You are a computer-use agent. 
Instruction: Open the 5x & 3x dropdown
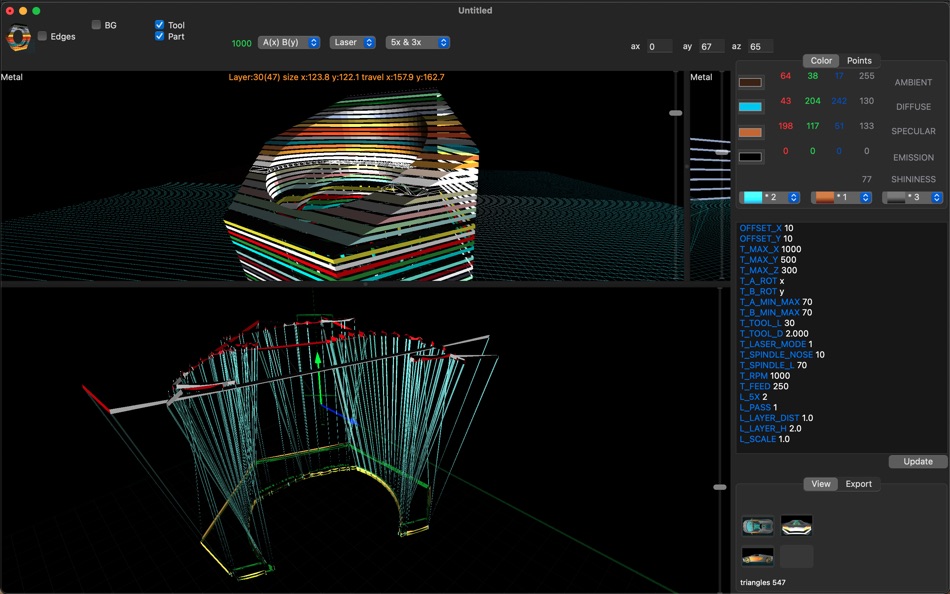(x=417, y=42)
